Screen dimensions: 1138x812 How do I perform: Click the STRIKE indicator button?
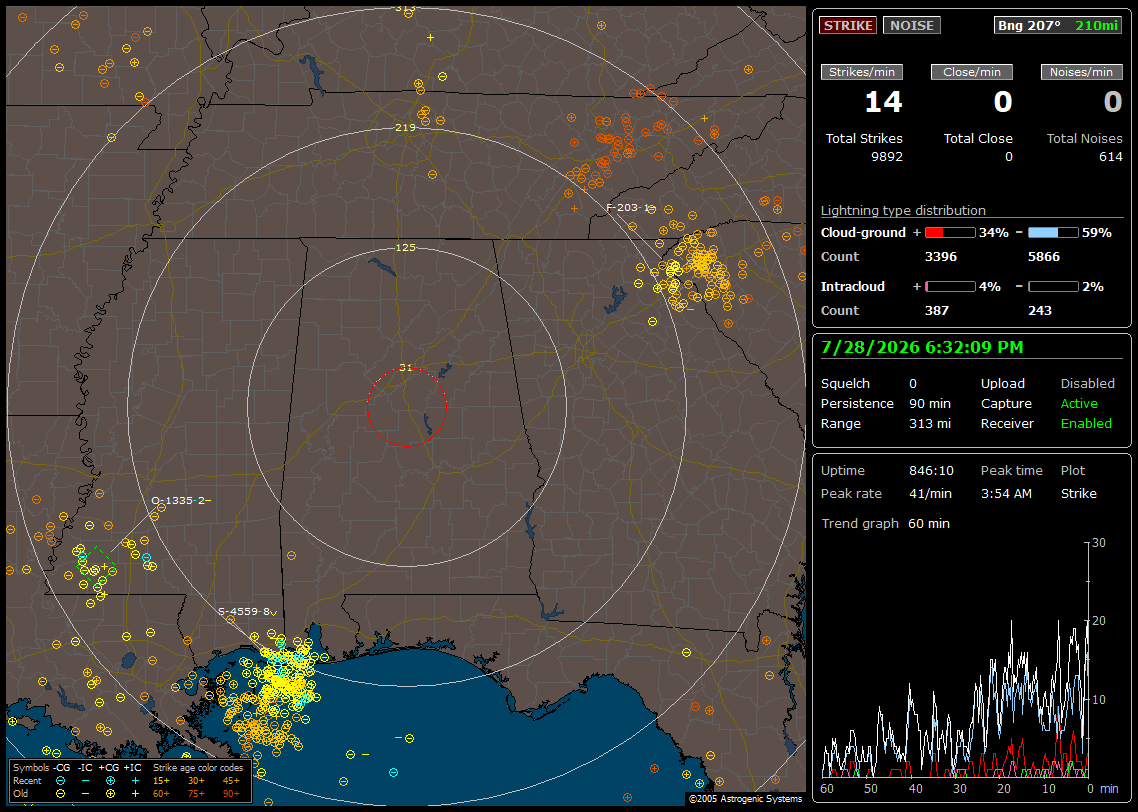pos(848,25)
